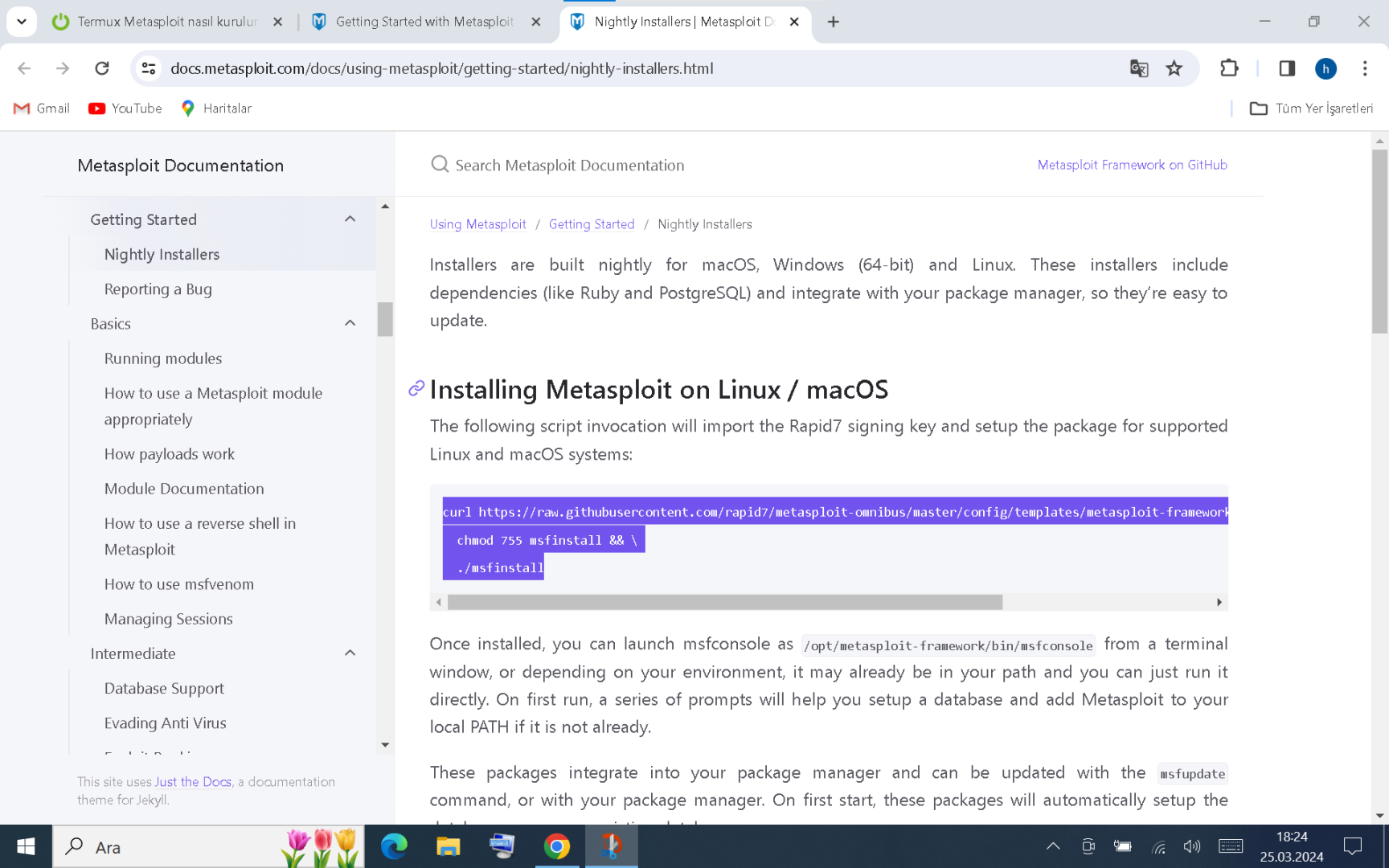Click the code block horizontal scrollbar thumb

click(x=725, y=602)
